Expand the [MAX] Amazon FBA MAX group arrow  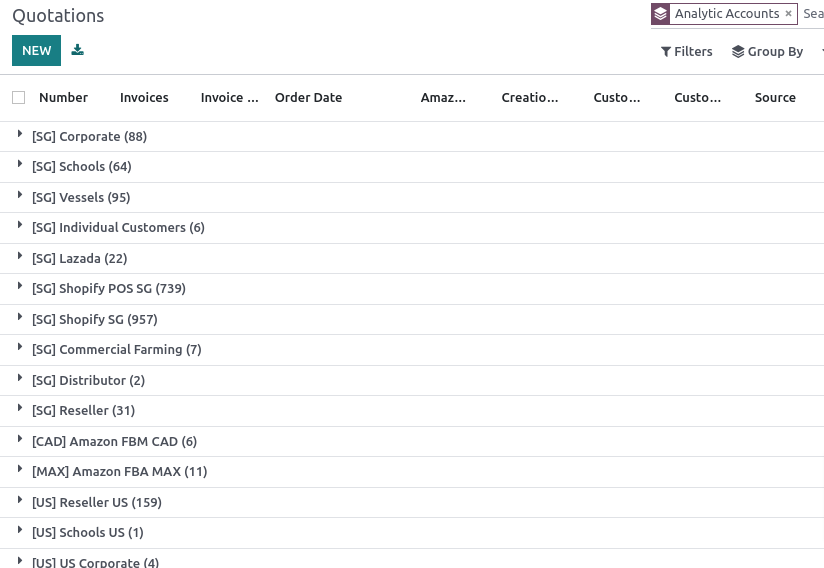pyautogui.click(x=19, y=468)
